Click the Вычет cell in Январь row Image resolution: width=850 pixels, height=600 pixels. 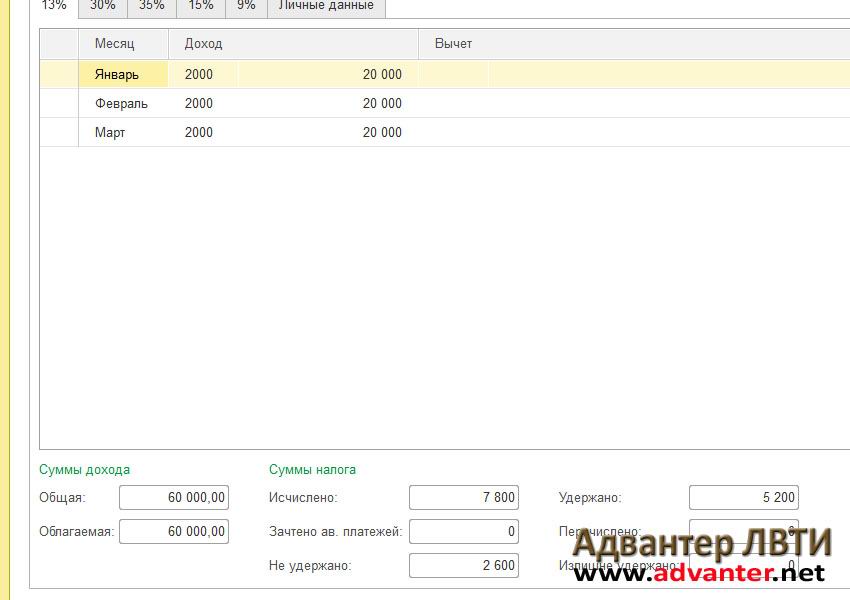click(634, 74)
